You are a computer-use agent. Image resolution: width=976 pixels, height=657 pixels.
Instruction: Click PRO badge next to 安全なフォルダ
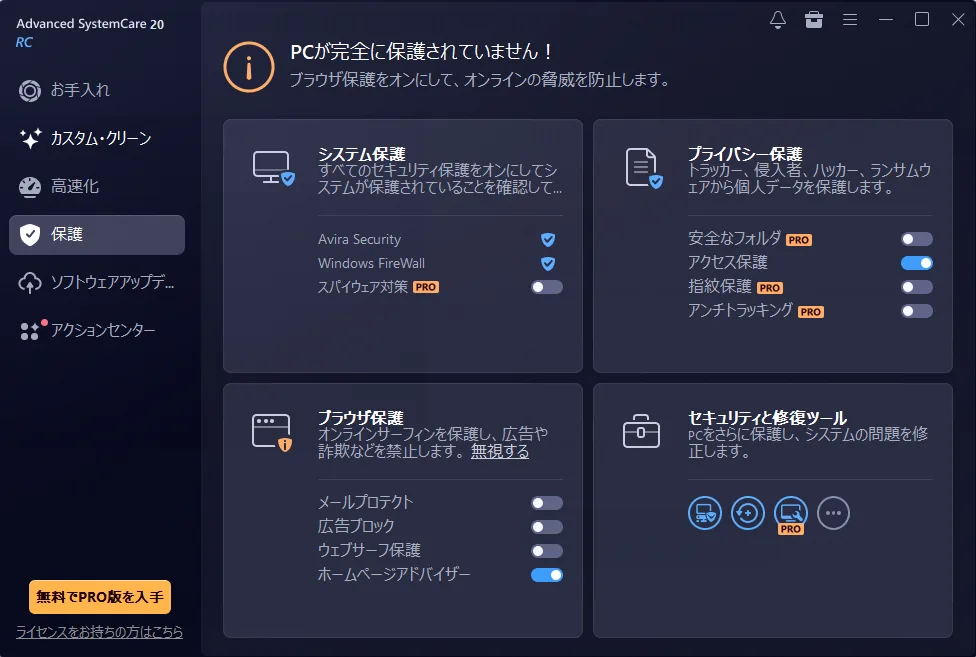point(799,240)
